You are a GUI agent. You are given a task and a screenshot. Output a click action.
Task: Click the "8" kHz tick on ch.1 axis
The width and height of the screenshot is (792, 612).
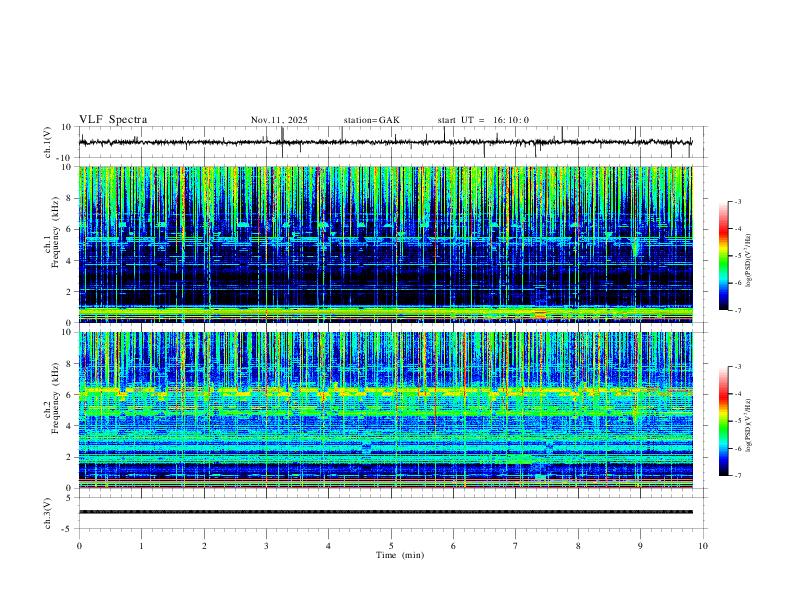70,198
